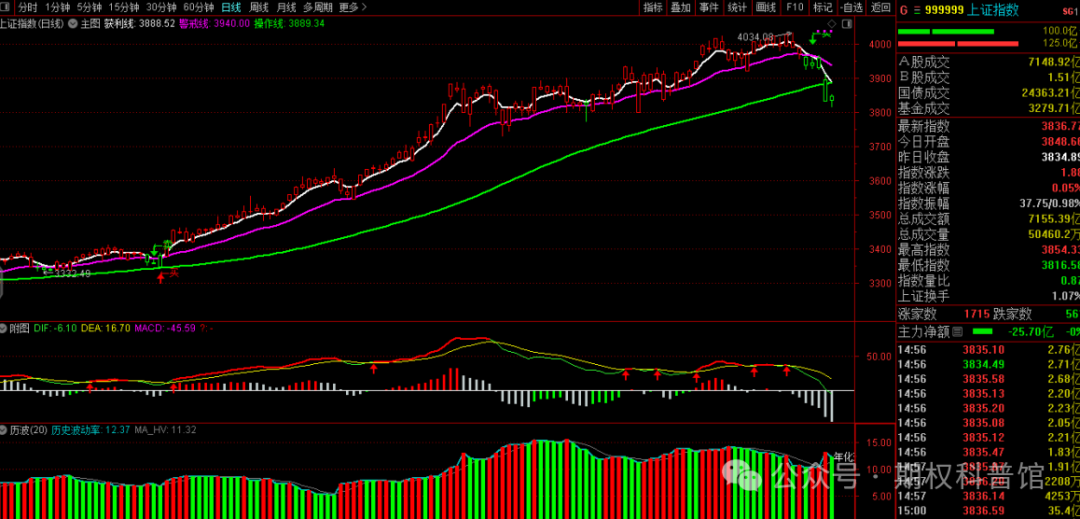Click the 返回 back button
Screen dimensions: 1080x519
point(880,7)
